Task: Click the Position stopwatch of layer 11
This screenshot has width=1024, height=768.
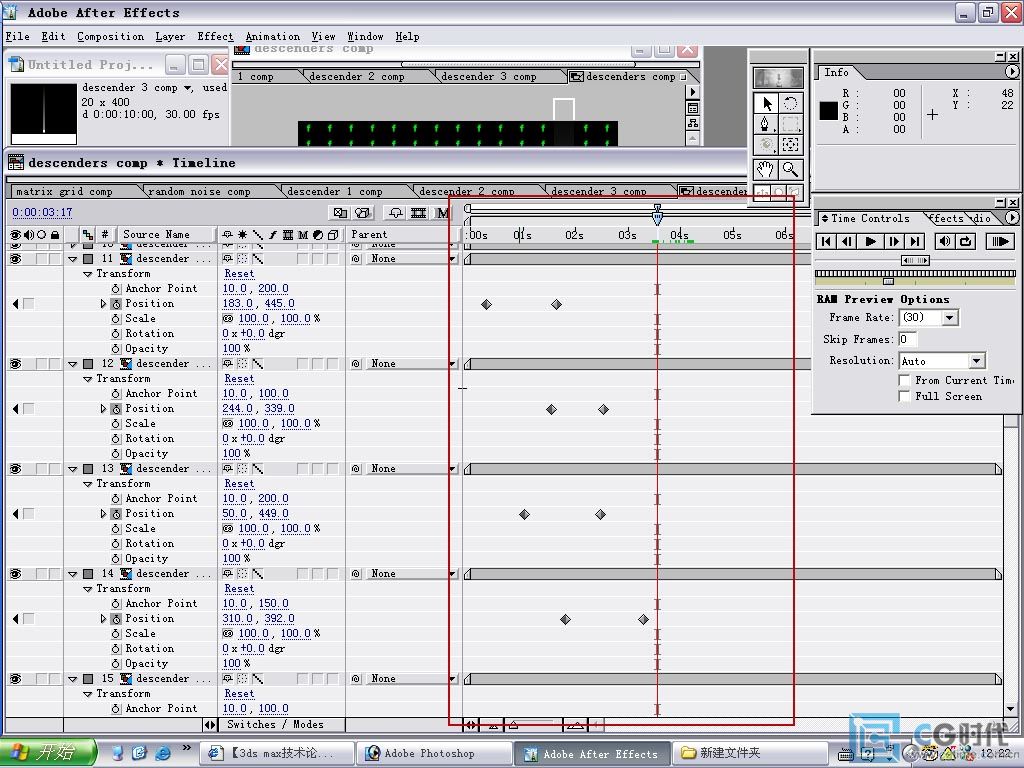Action: coord(116,304)
